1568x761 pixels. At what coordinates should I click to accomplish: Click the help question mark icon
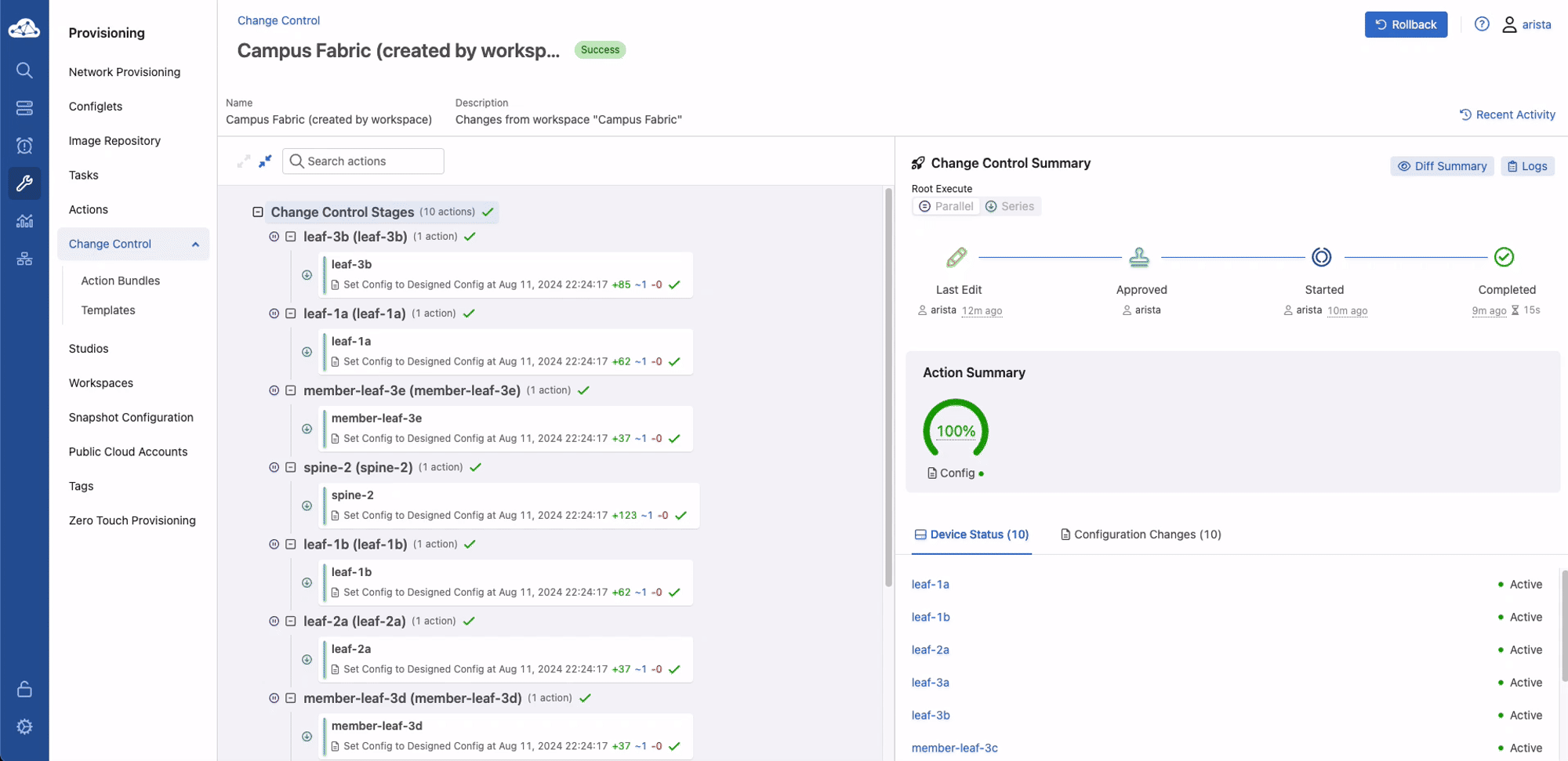tap(1481, 24)
